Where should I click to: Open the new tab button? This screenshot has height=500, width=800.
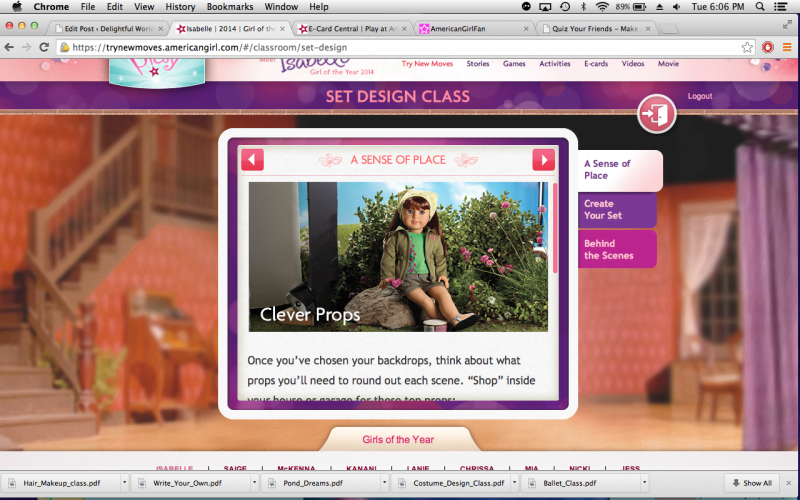pyautogui.click(x=669, y=29)
